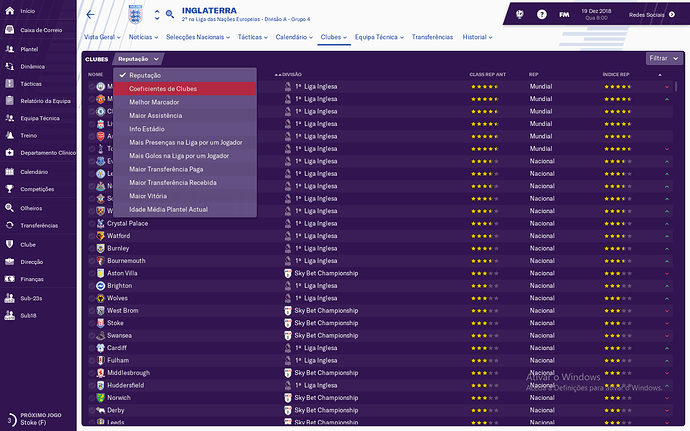This screenshot has width=690, height=431.
Task: Click the back arrow icon
Action: click(x=90, y=15)
